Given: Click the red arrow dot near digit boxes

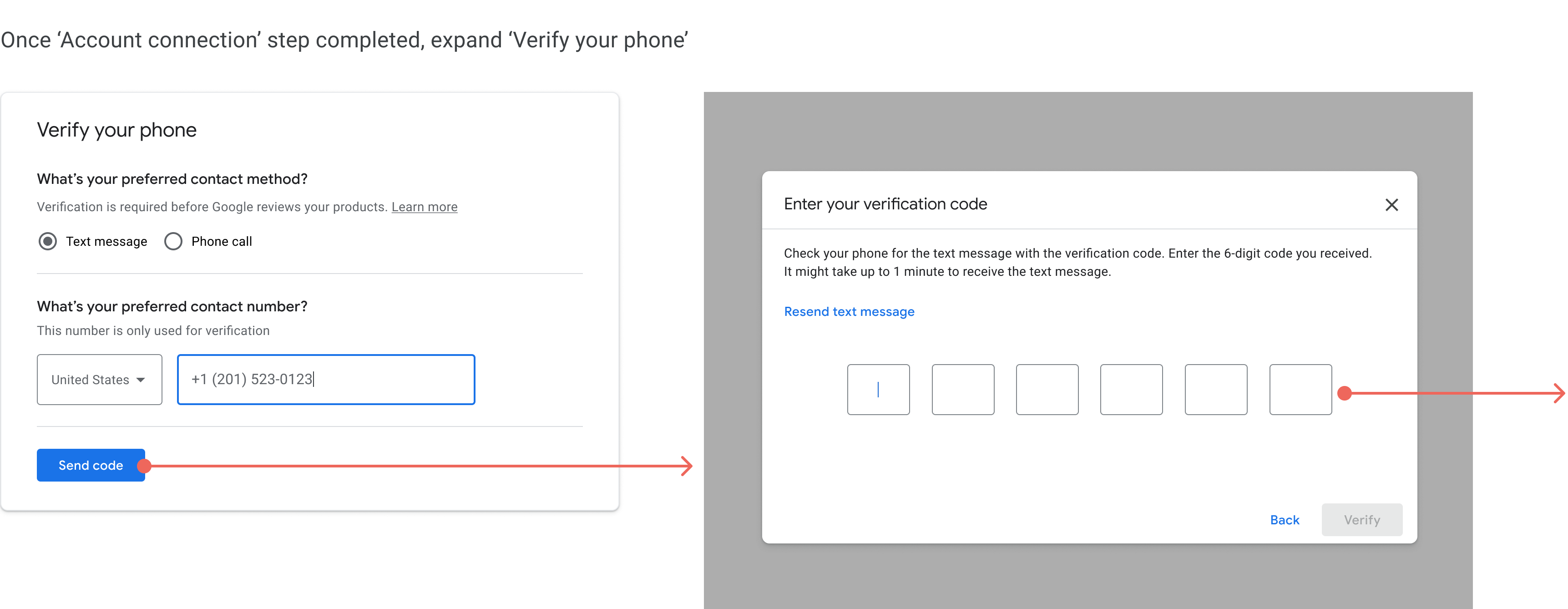Looking at the screenshot, I should tap(1344, 393).
